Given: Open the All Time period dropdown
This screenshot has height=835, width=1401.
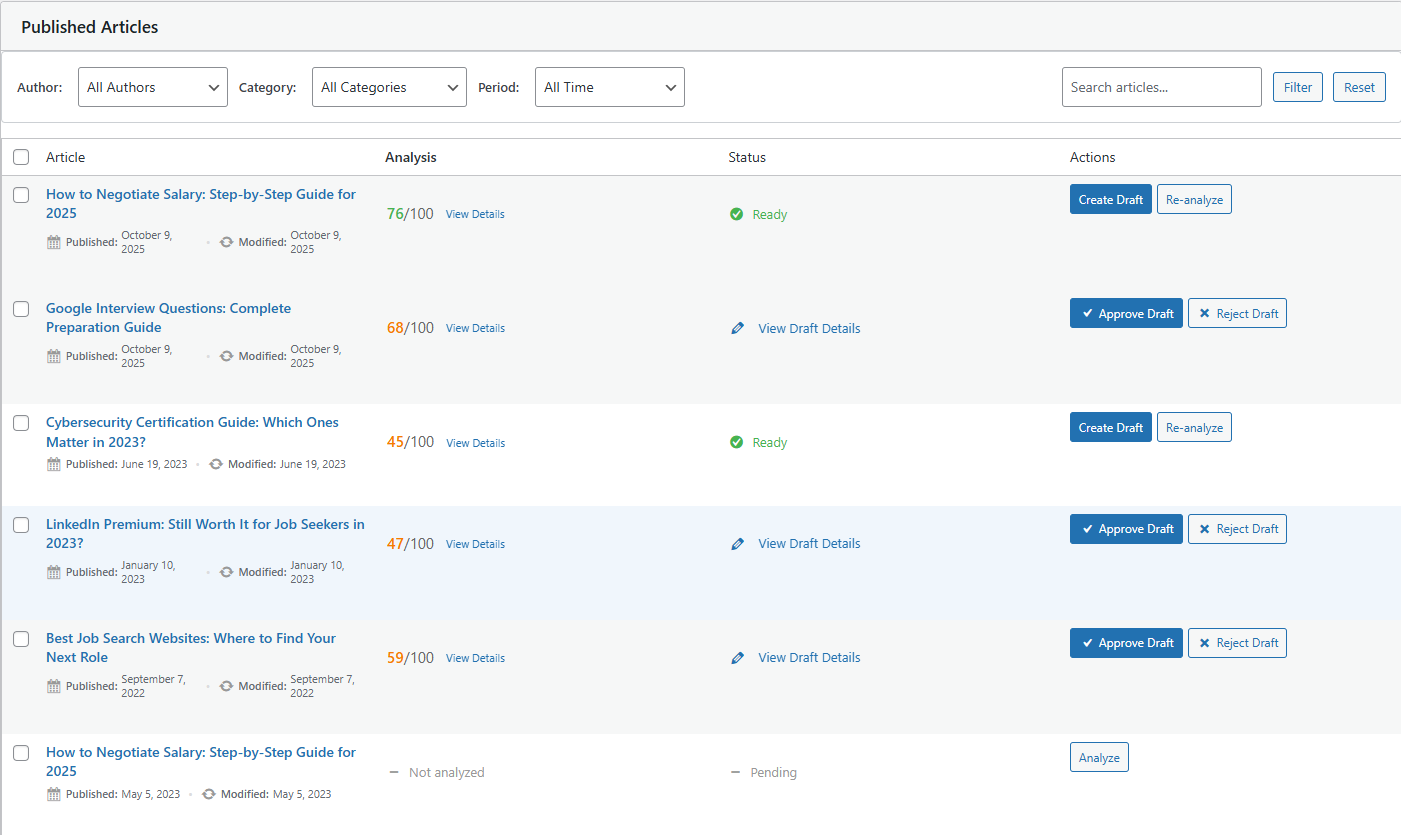Looking at the screenshot, I should 609,87.
